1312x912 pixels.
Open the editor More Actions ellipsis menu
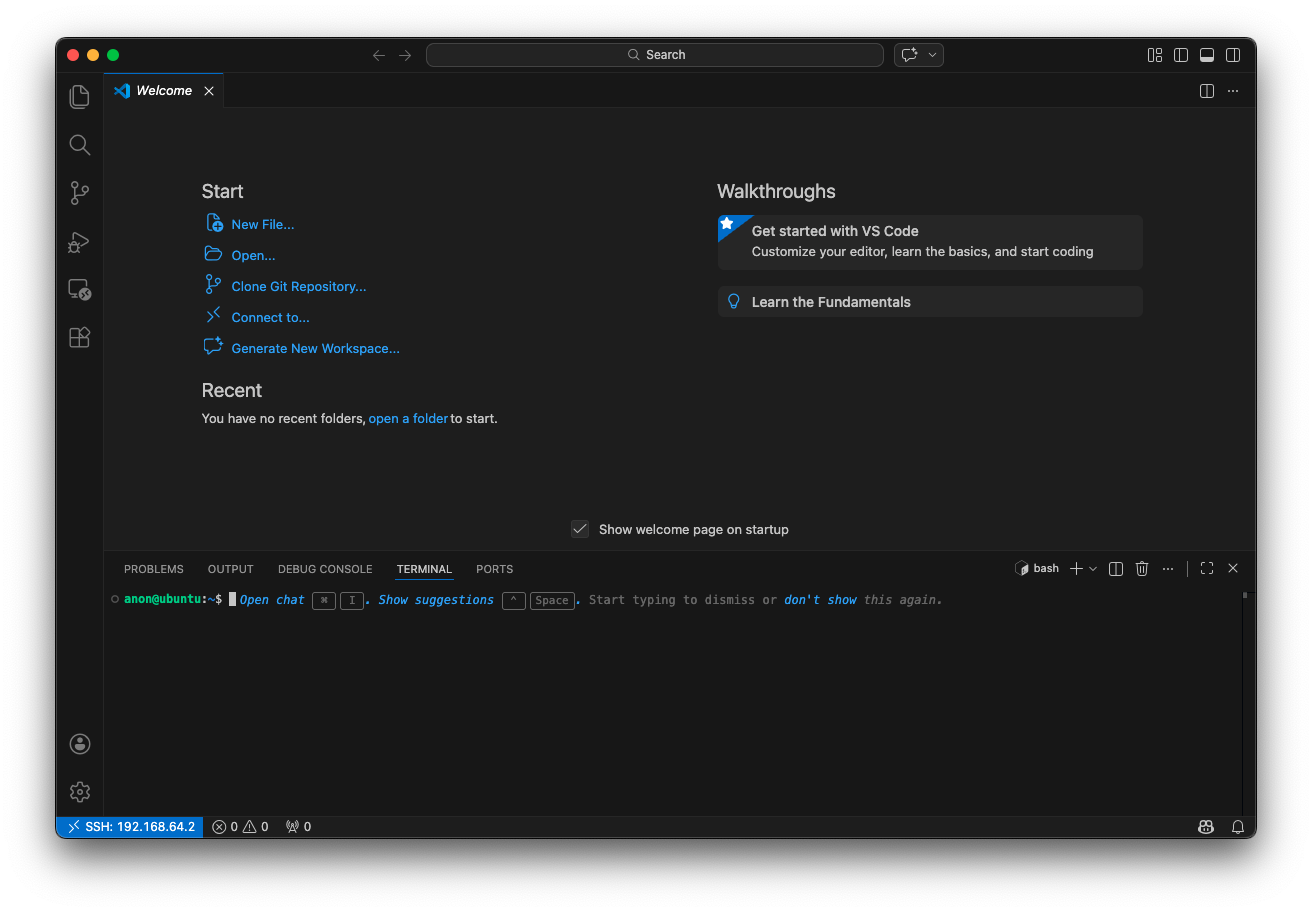point(1233,91)
